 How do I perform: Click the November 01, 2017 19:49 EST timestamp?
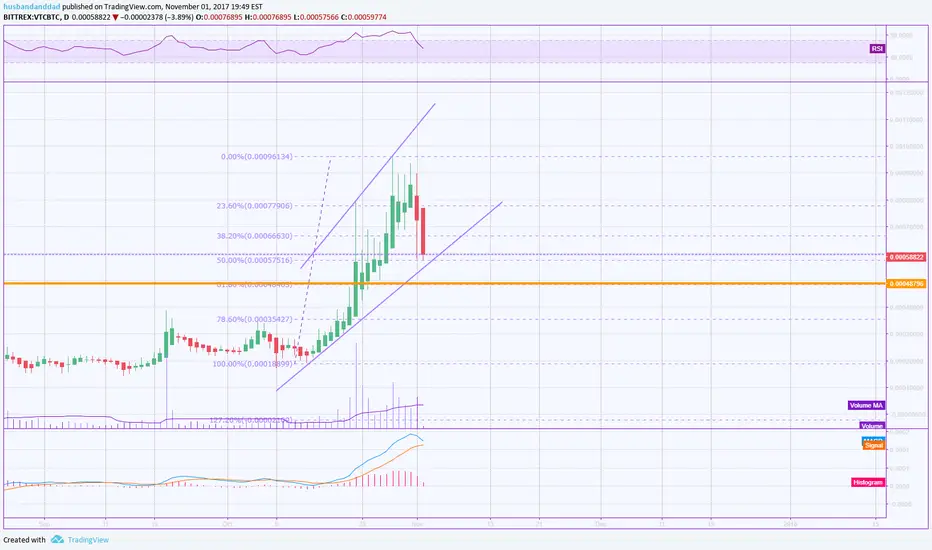coord(213,7)
